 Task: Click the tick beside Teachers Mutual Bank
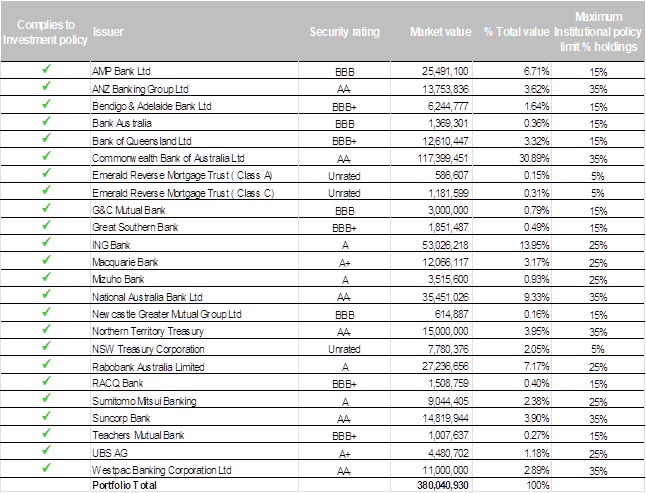(46, 433)
